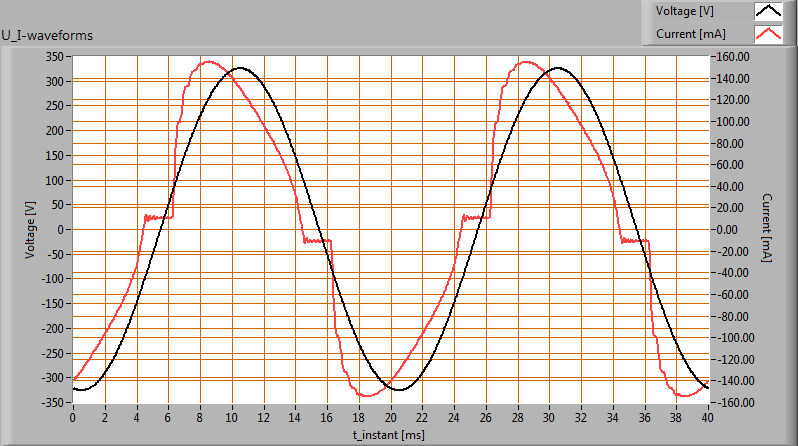798x446 pixels.
Task: Click the vertical Current [mA] right axis label
Action: (x=766, y=228)
